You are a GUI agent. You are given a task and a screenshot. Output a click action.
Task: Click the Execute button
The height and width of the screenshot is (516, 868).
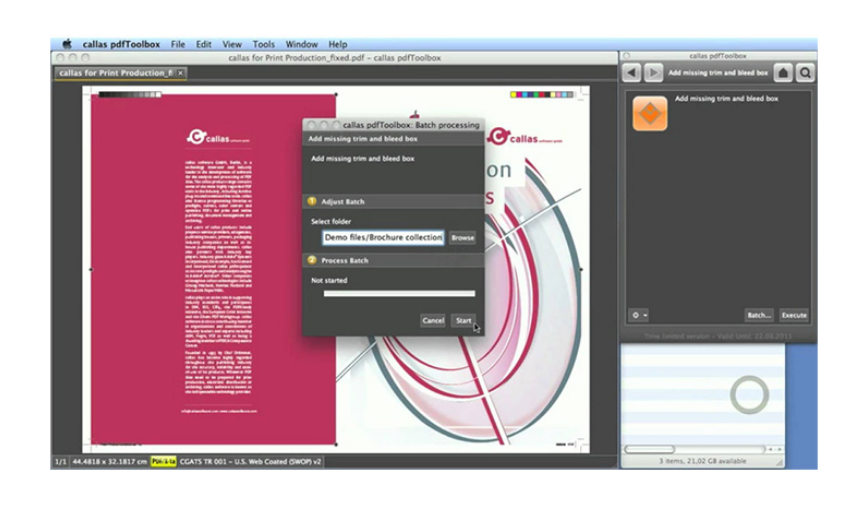[794, 315]
